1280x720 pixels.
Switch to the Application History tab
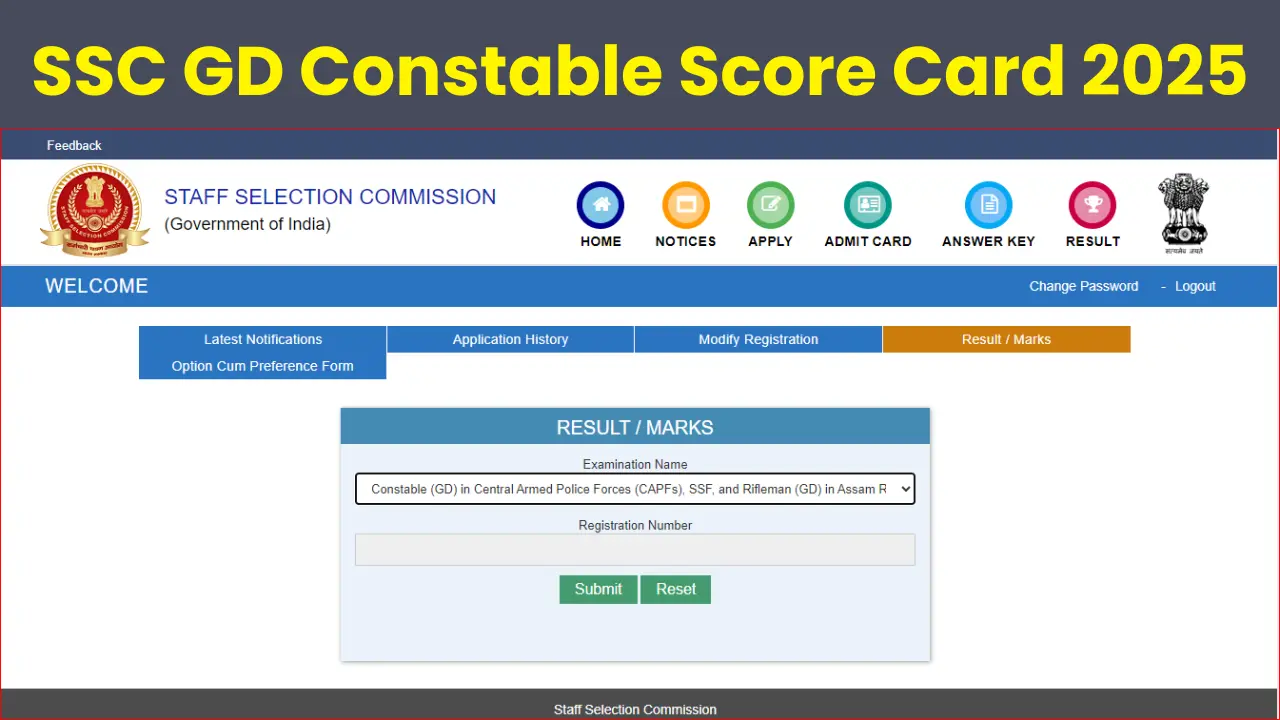coord(510,339)
